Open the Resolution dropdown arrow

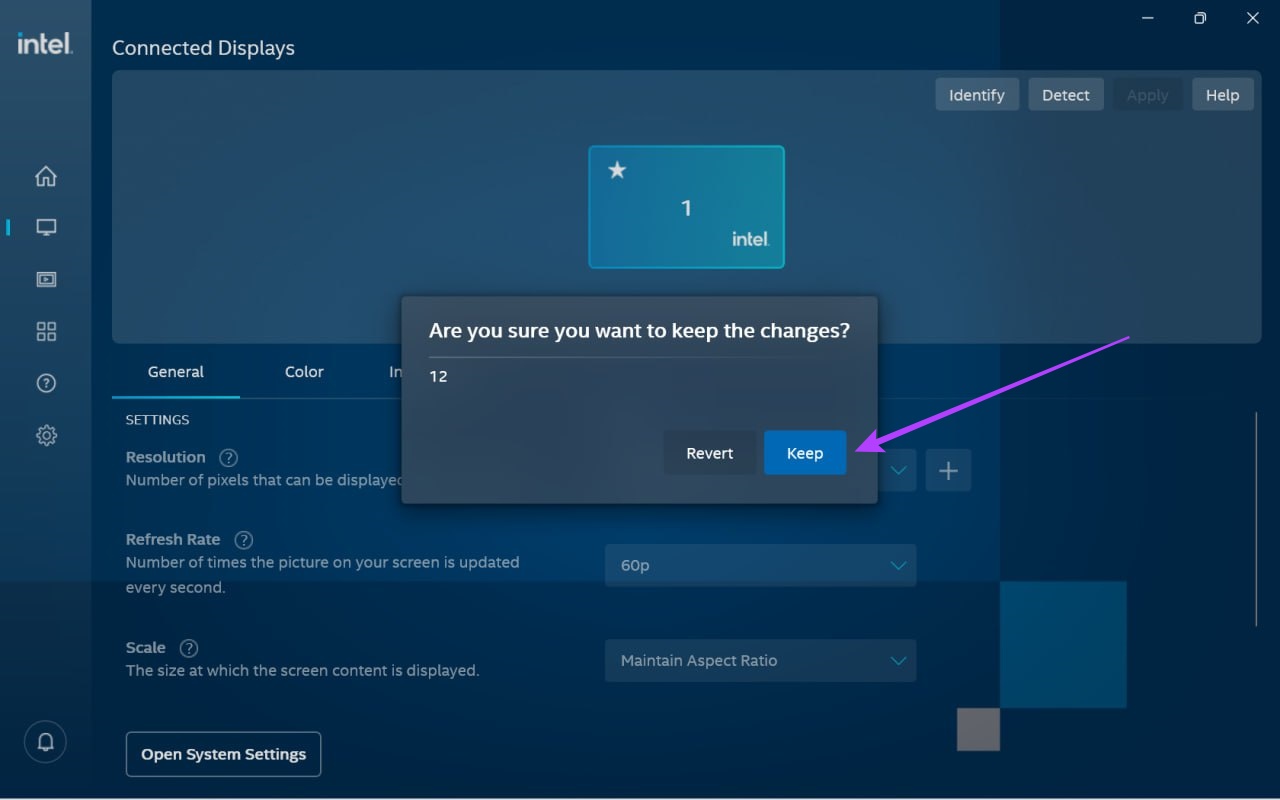click(898, 470)
